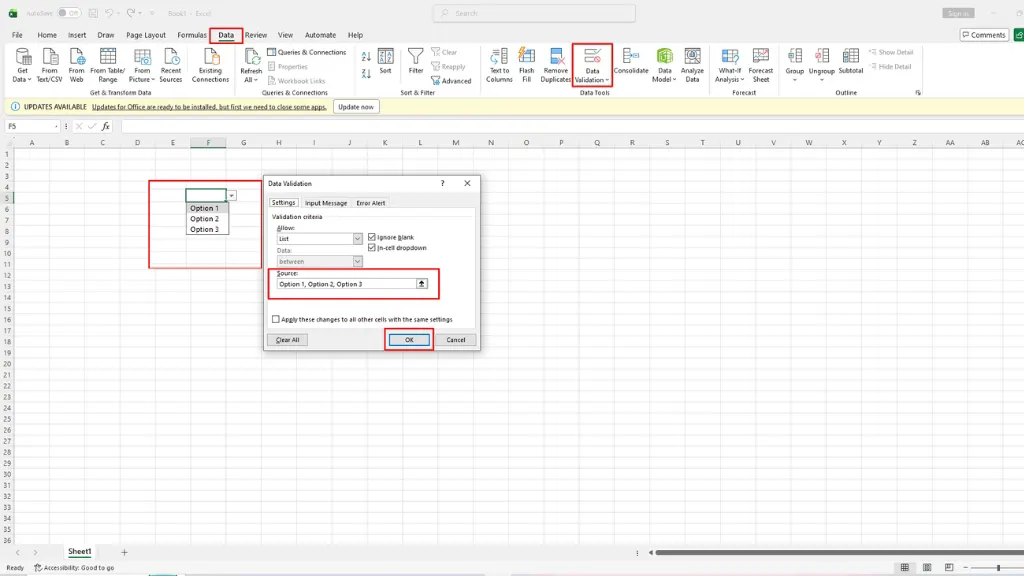The image size is (1024, 576).
Task: Open the Get Data menu
Action: pos(22,65)
